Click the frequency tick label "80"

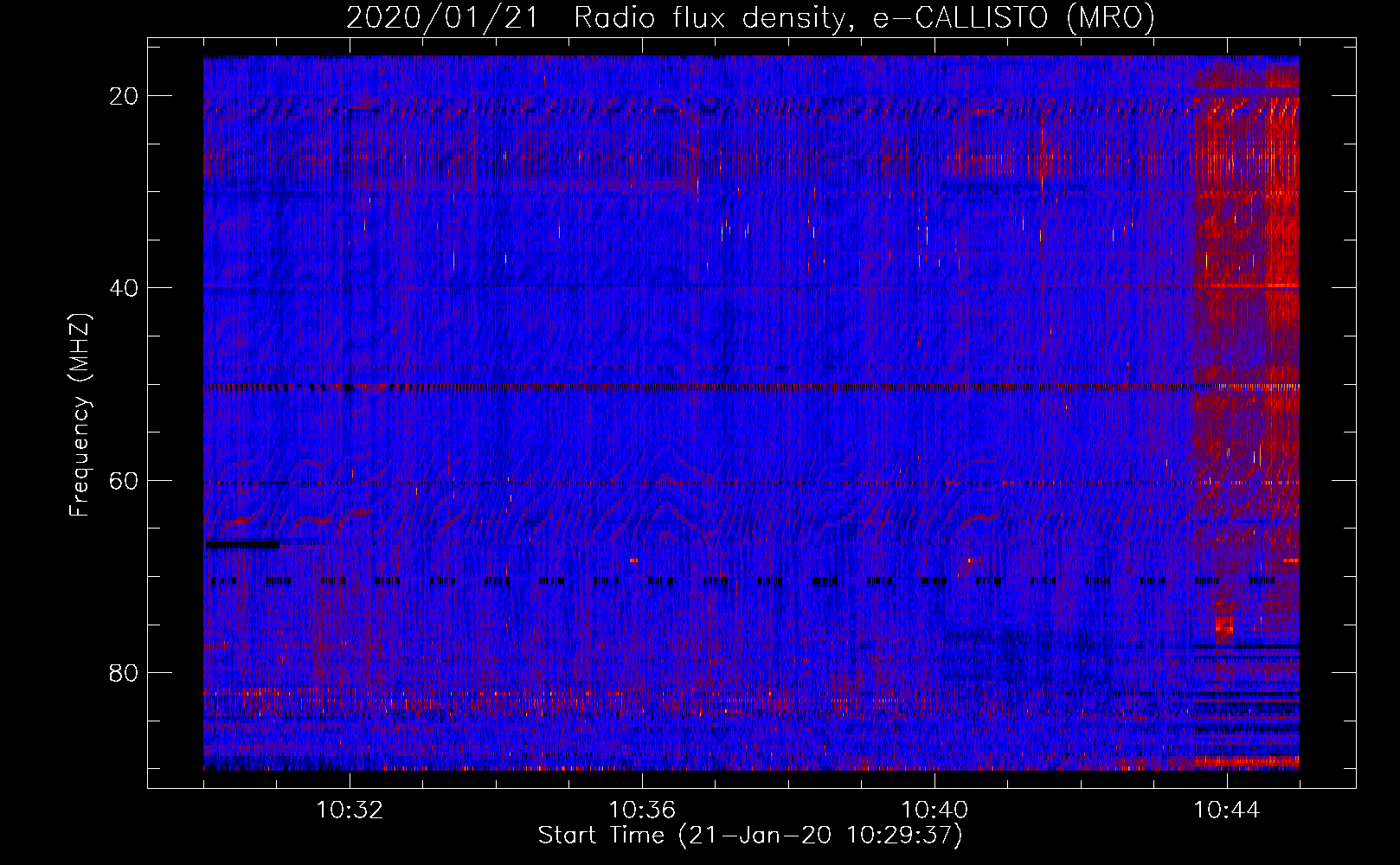point(125,672)
